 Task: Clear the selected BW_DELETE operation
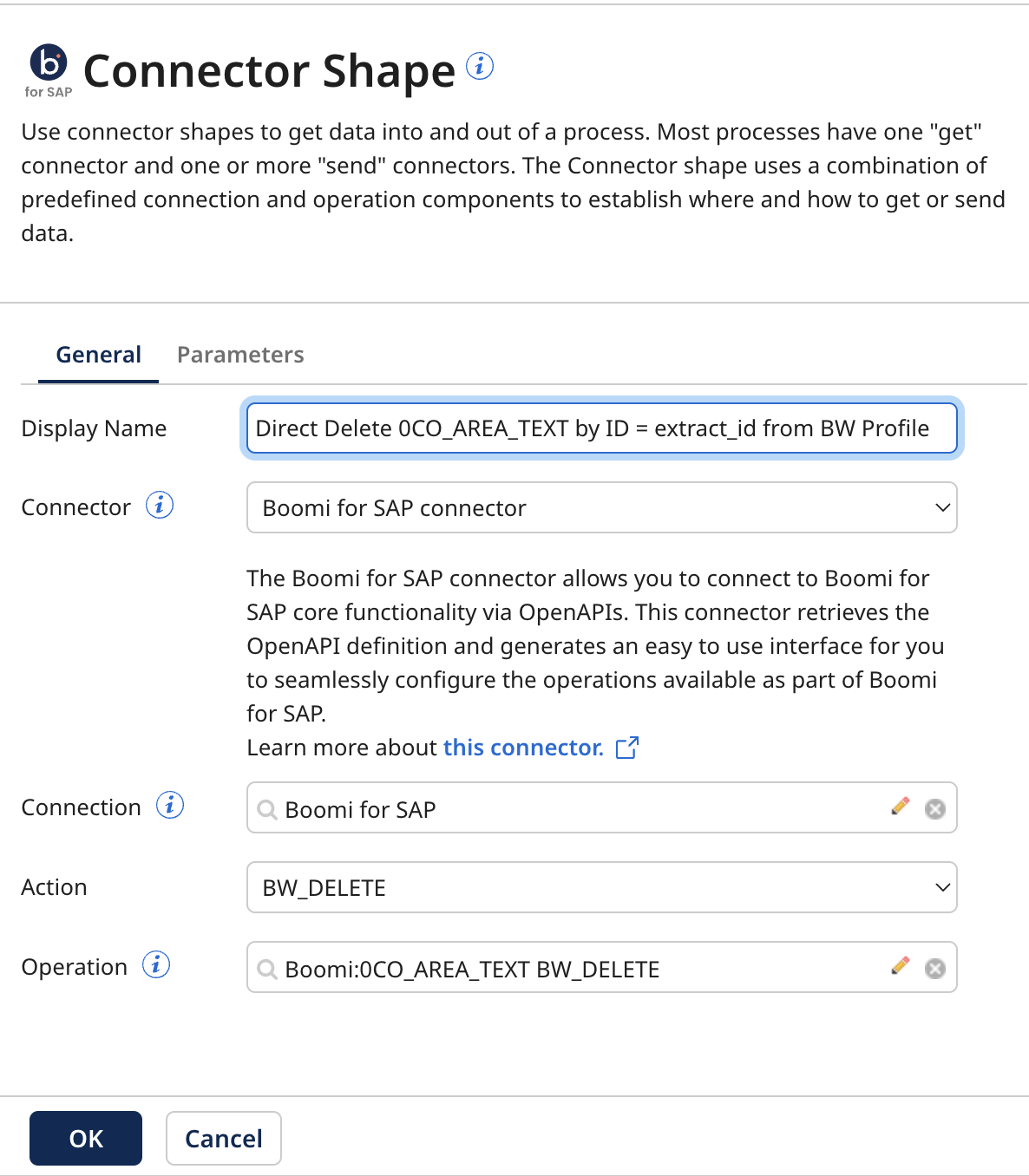[x=934, y=969]
